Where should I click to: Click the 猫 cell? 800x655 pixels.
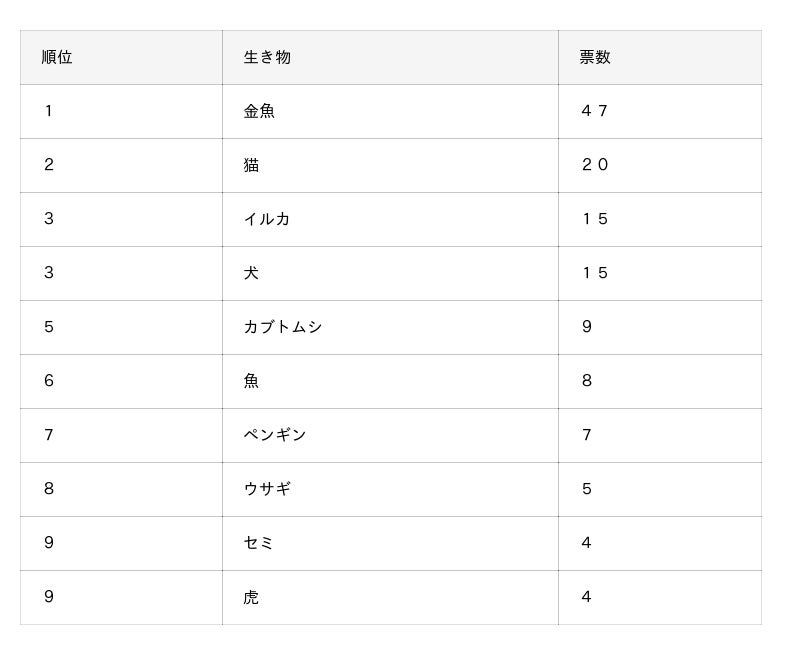pos(251,165)
